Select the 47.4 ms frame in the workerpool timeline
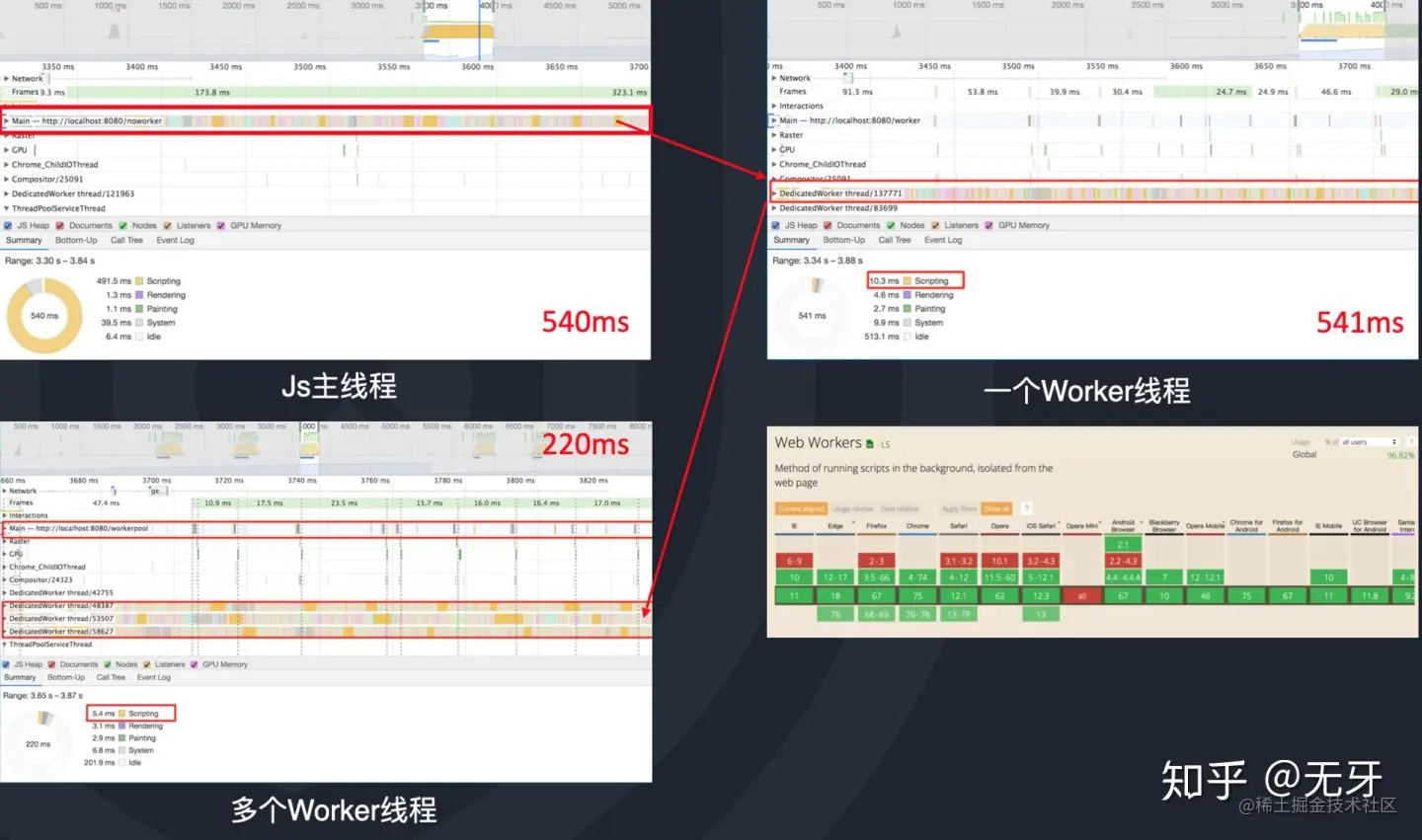This screenshot has width=1422, height=840. click(107, 503)
